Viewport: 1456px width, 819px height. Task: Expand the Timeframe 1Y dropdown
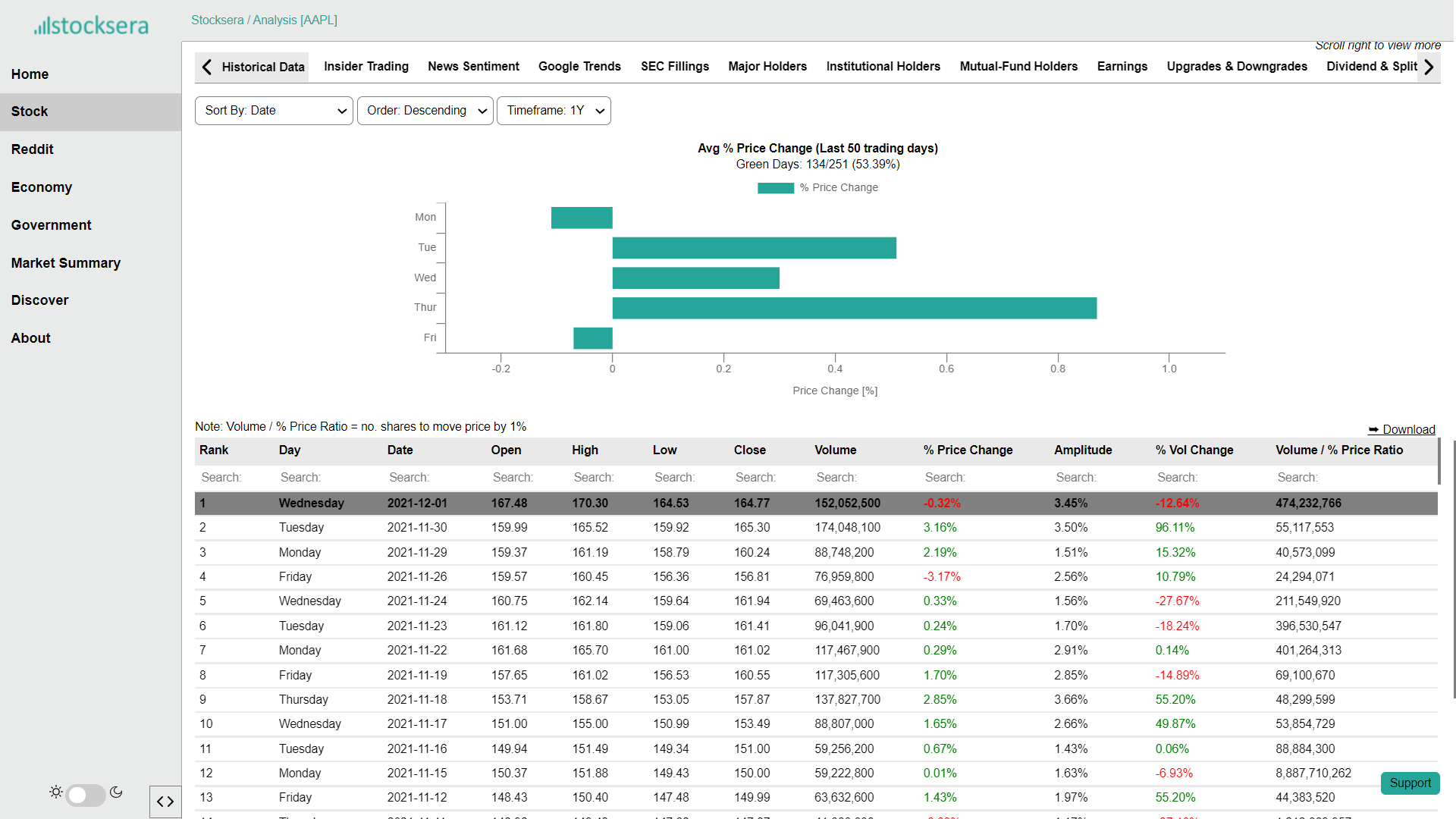tap(554, 111)
